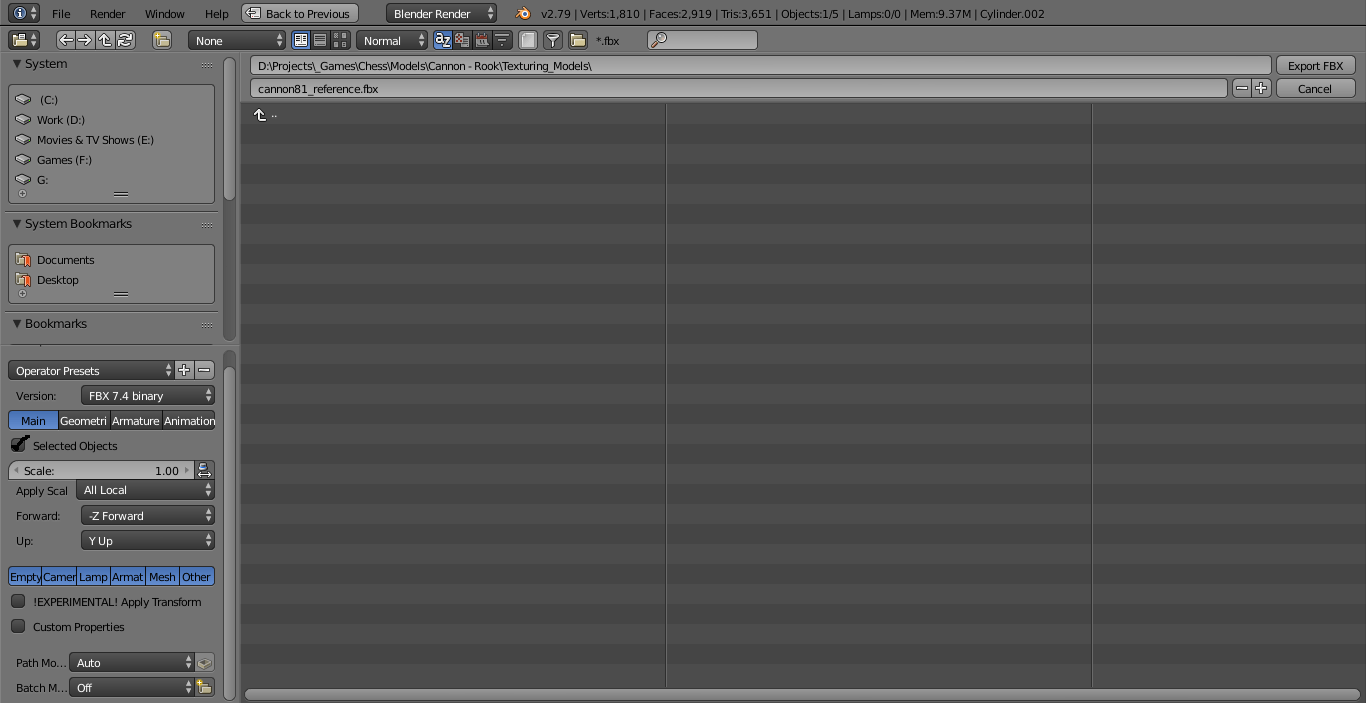Switch to thumbnail display mode
This screenshot has width=1366, height=703.
pos(340,40)
